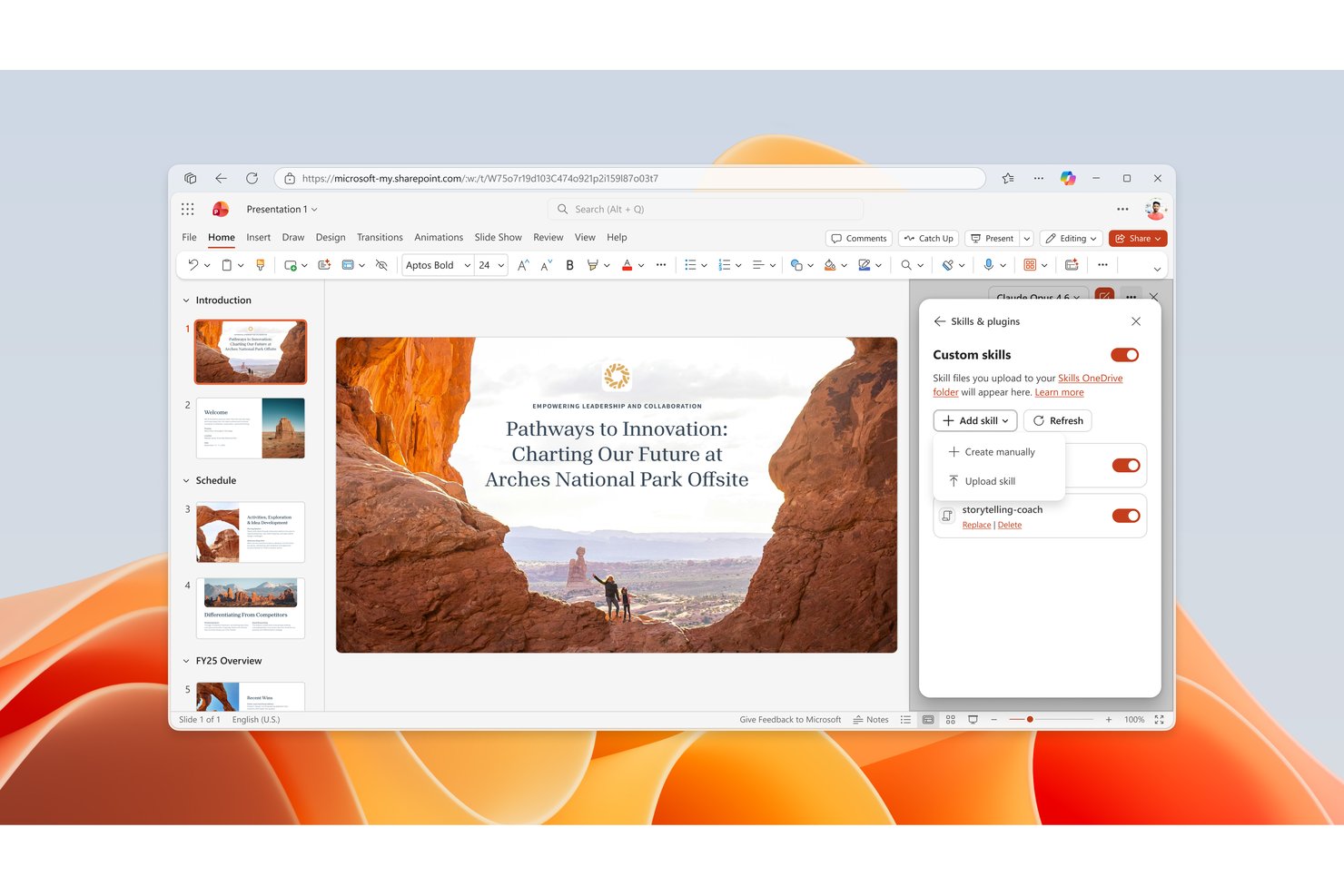Open the Transitions tab

[380, 237]
